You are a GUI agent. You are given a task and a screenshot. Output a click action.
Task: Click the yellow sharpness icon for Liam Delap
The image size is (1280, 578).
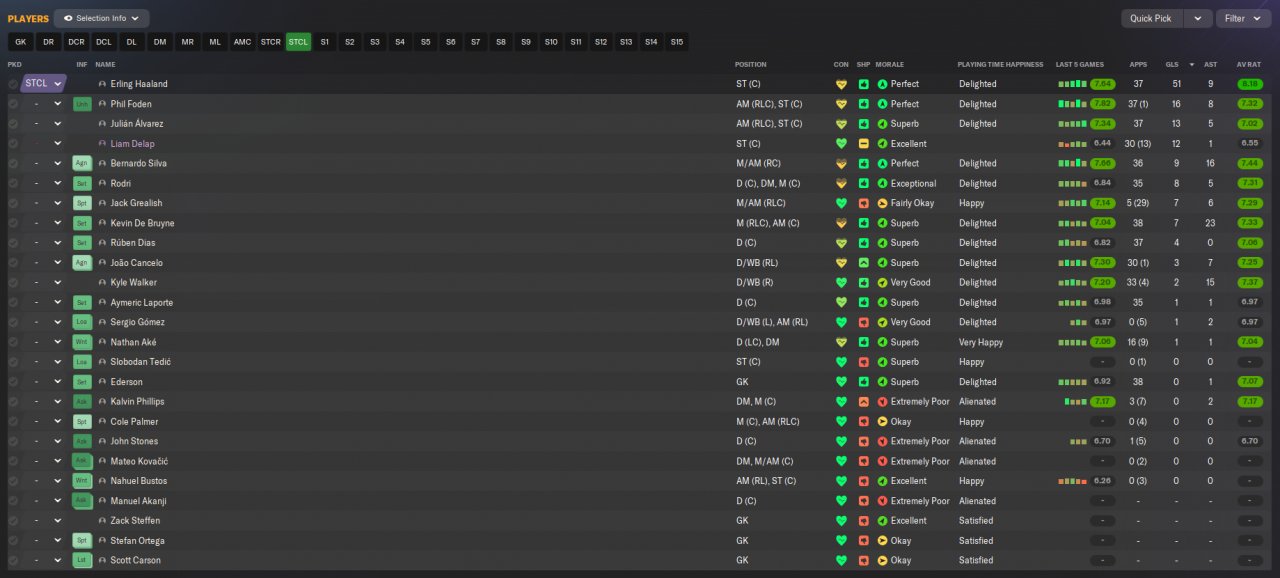[863, 144]
